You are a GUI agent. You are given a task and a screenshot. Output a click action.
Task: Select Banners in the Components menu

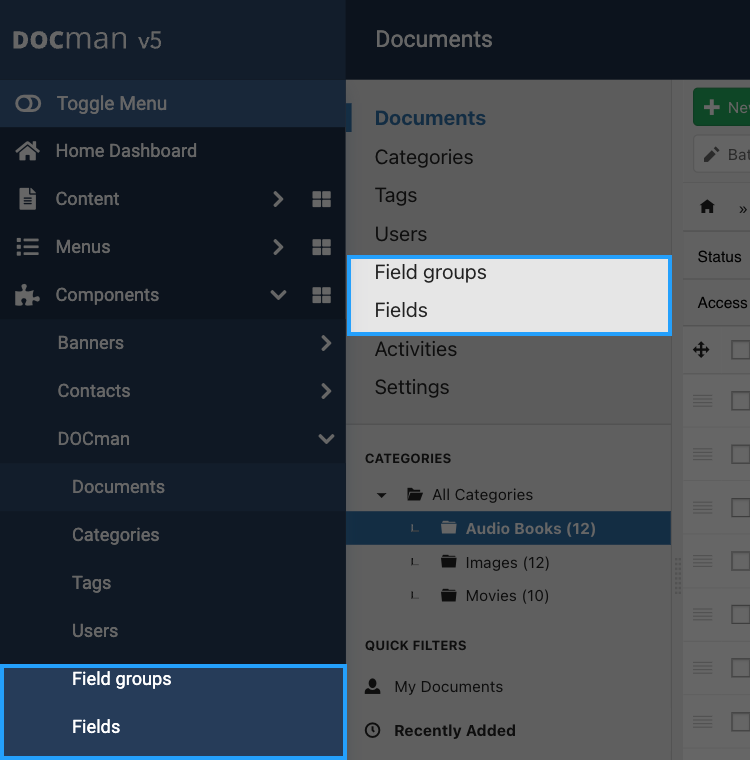[x=91, y=343]
